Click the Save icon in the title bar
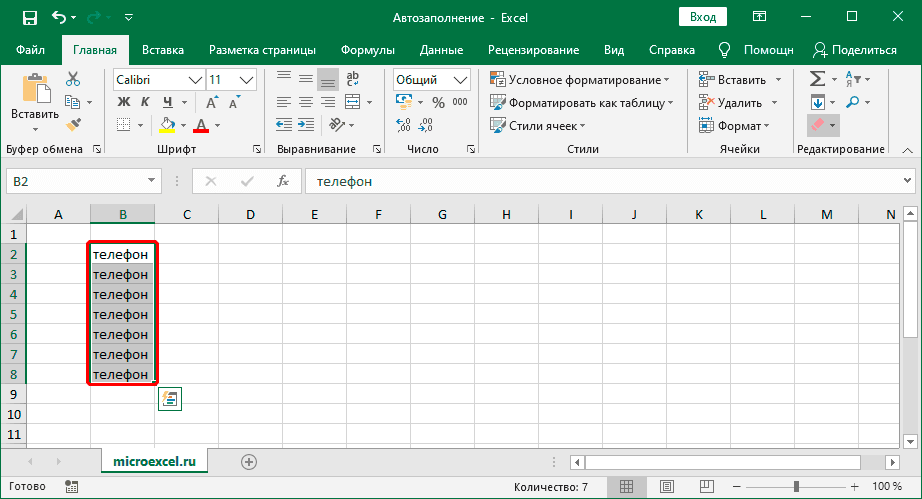Image resolution: width=922 pixels, height=499 pixels. 29,17
